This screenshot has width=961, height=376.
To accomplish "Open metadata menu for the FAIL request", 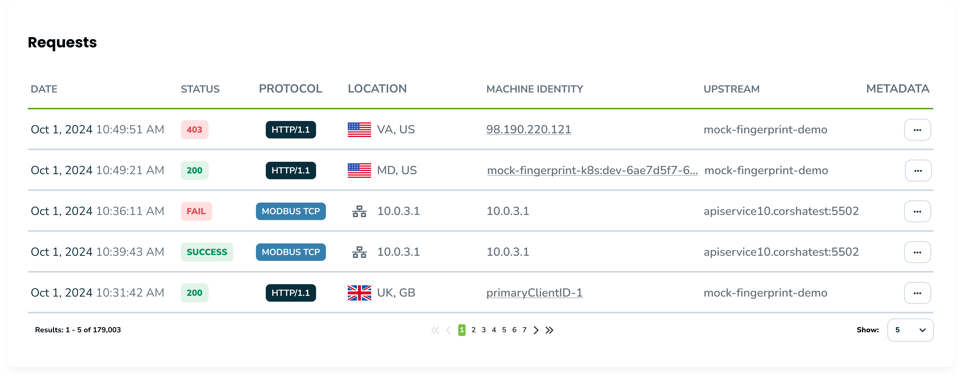I will 917,211.
